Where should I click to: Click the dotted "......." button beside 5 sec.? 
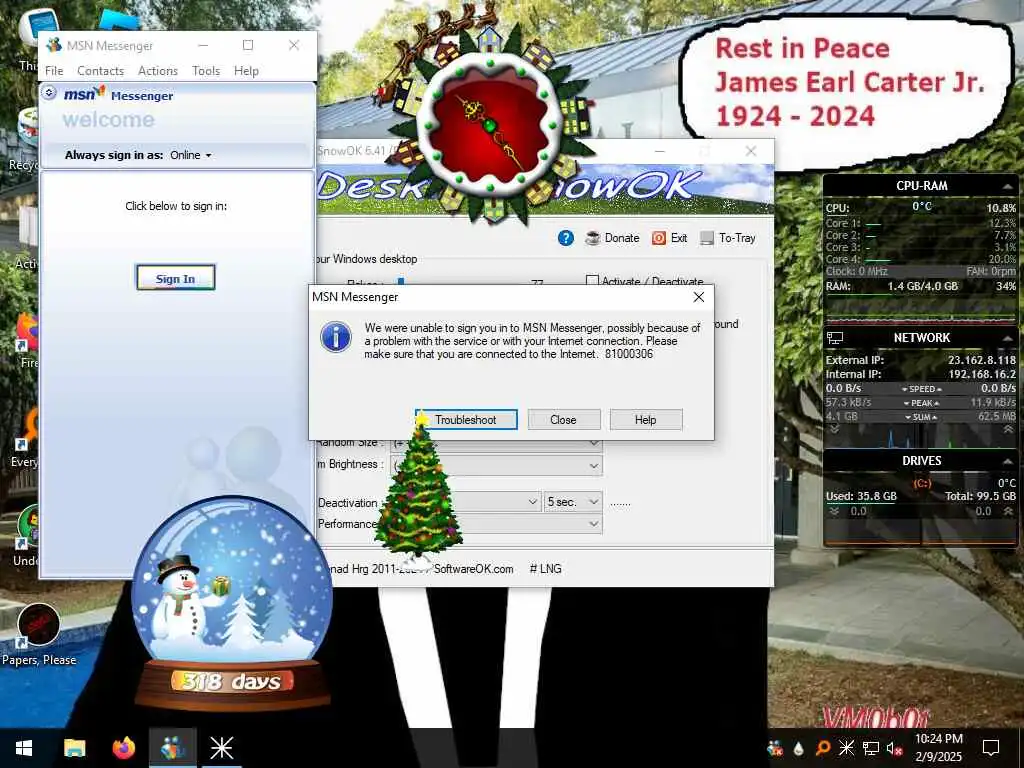pos(620,504)
